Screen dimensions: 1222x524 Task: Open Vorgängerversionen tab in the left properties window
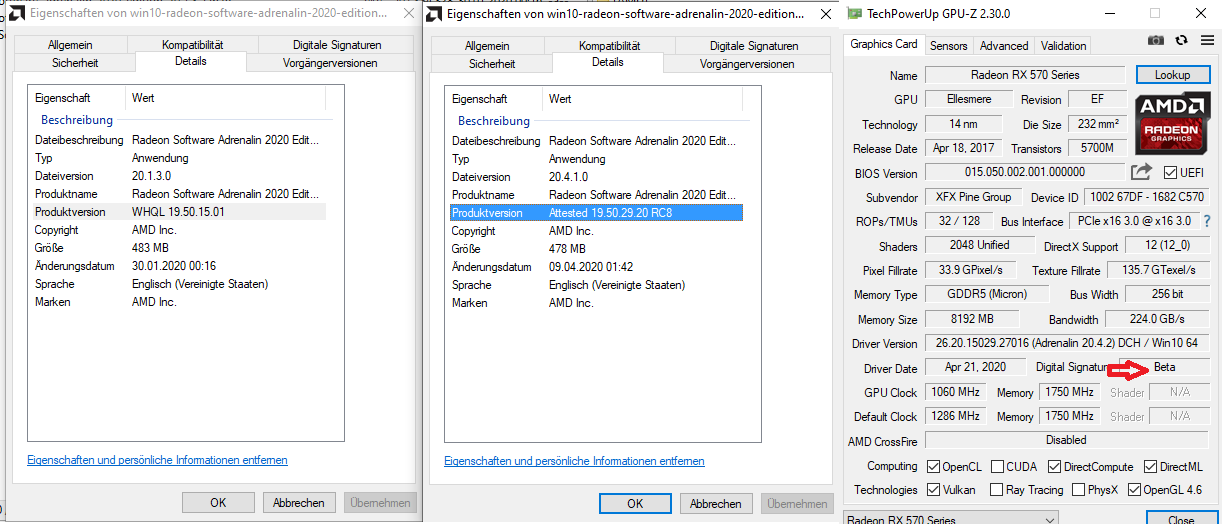tap(330, 63)
